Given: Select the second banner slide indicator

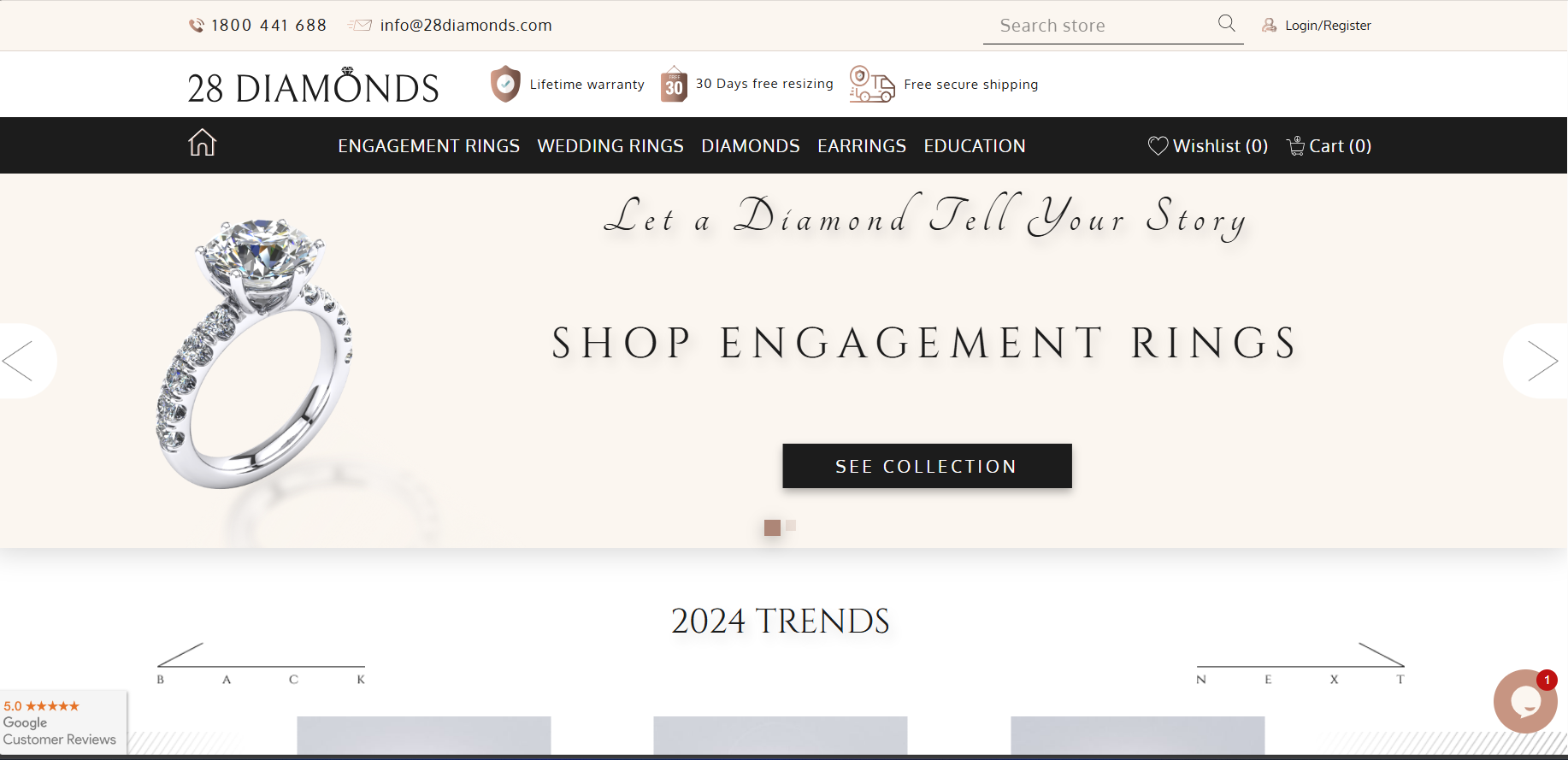Looking at the screenshot, I should pos(791,526).
